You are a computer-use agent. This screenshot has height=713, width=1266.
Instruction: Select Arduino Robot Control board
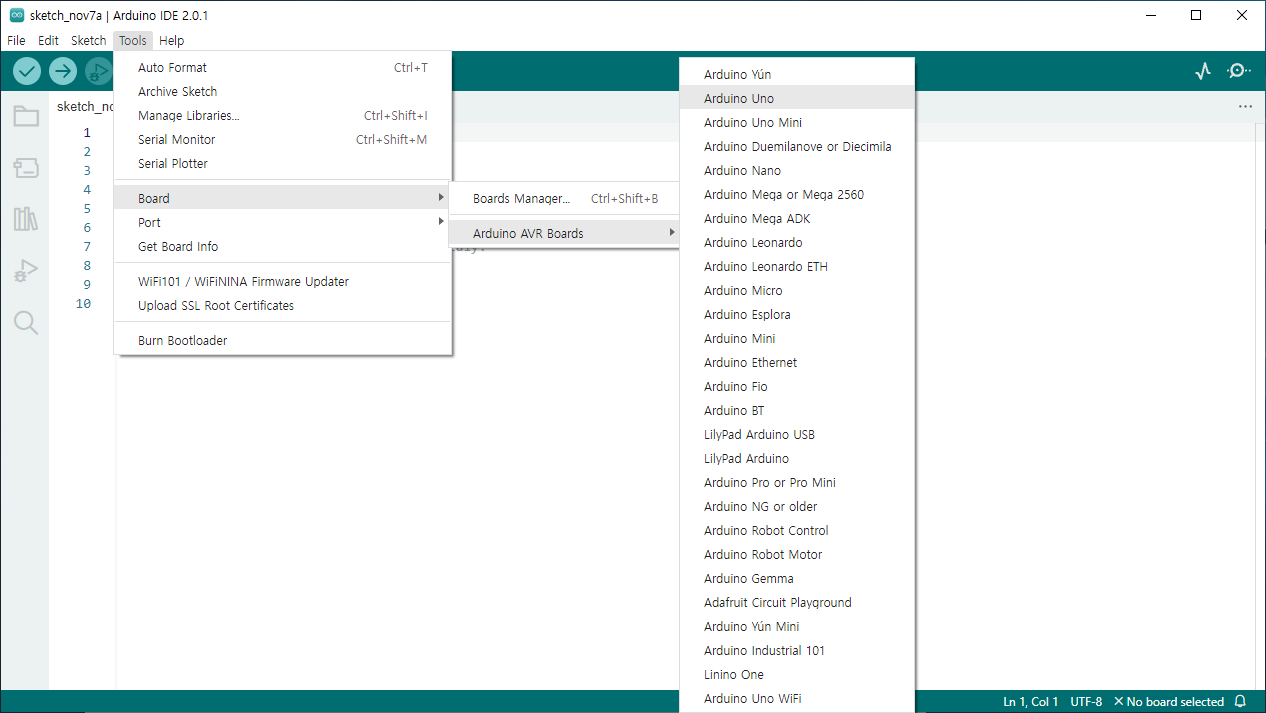(797, 531)
